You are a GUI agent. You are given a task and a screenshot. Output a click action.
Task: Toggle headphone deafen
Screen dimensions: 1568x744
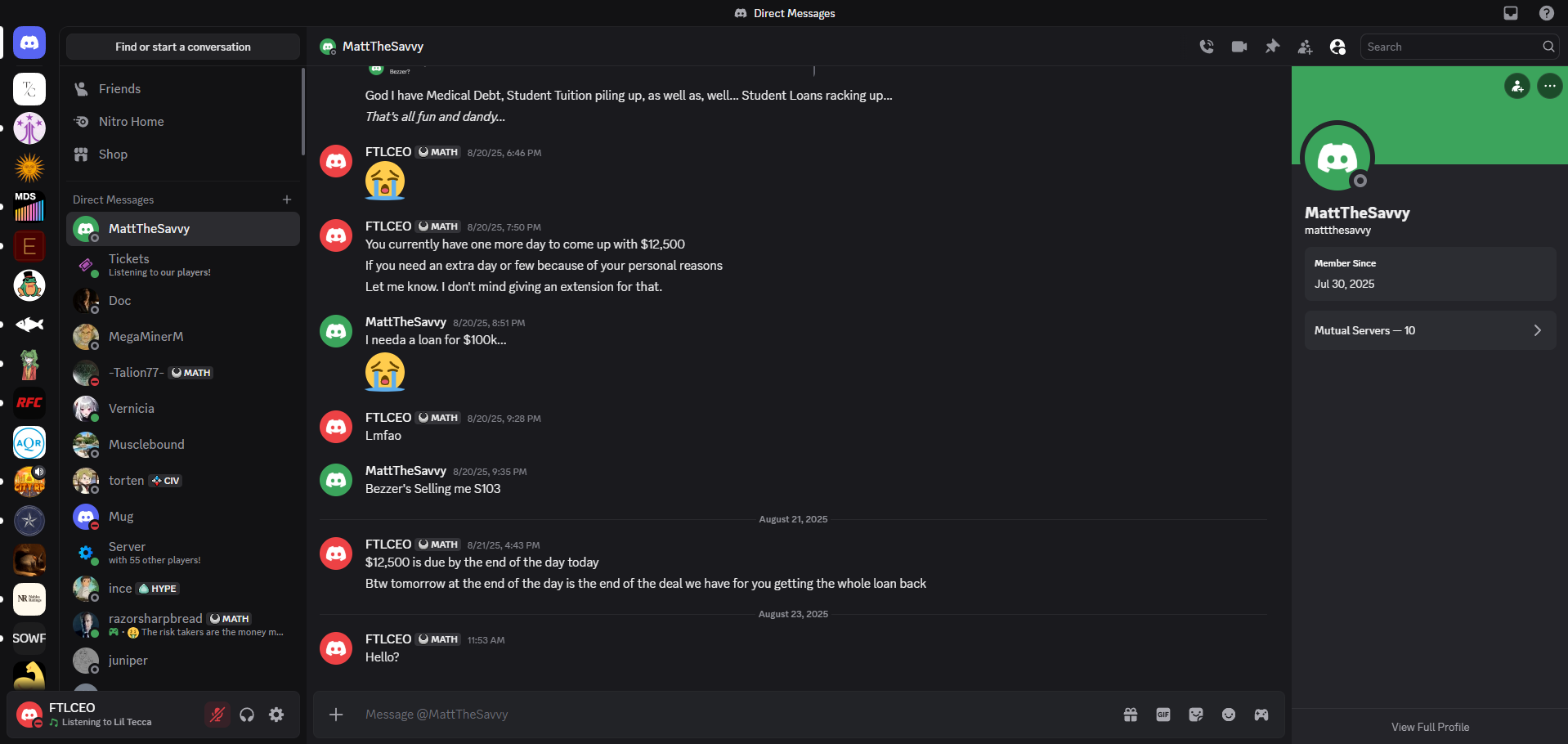click(x=247, y=715)
